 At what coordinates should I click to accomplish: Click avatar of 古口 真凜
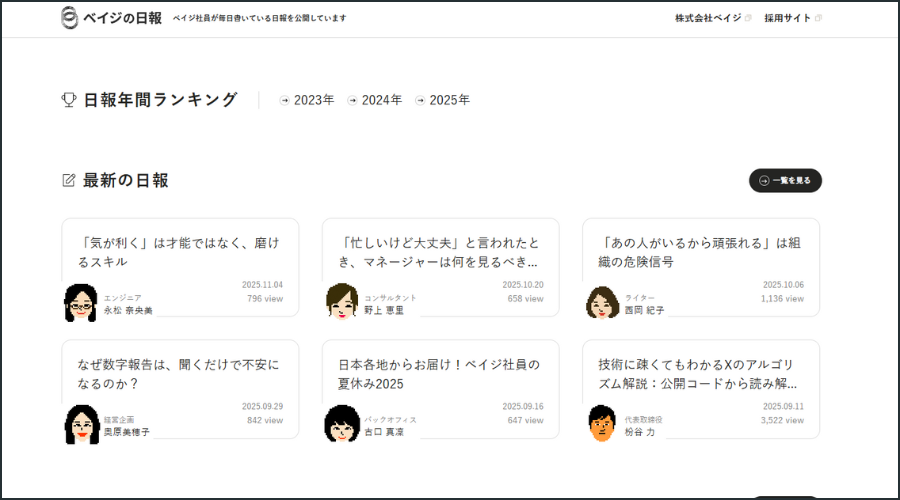tap(342, 424)
